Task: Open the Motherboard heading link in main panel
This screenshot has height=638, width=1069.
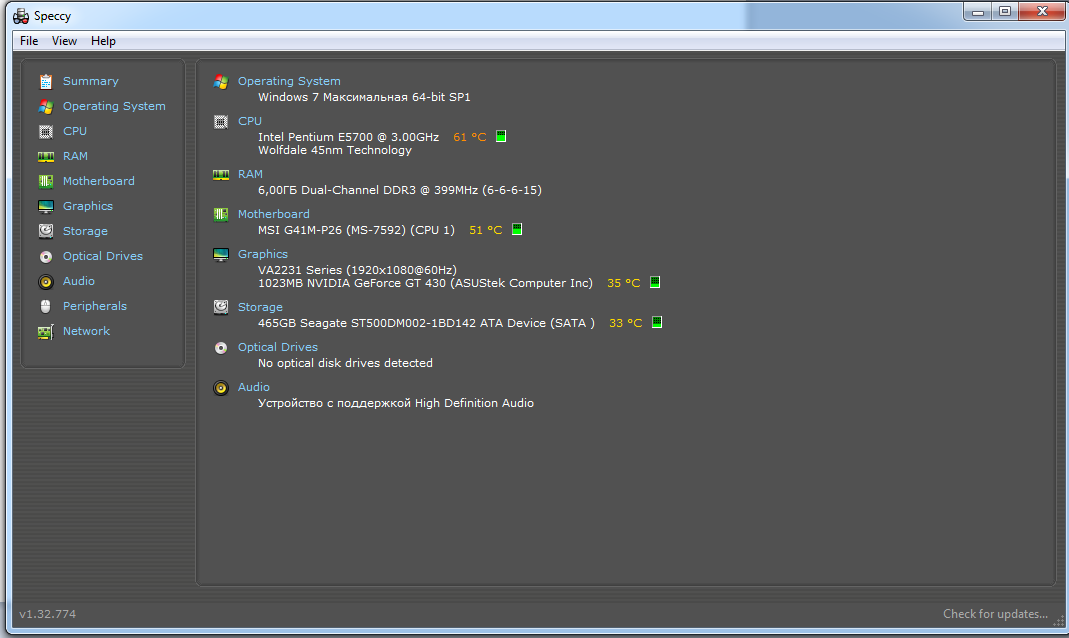Action: pyautogui.click(x=273, y=214)
